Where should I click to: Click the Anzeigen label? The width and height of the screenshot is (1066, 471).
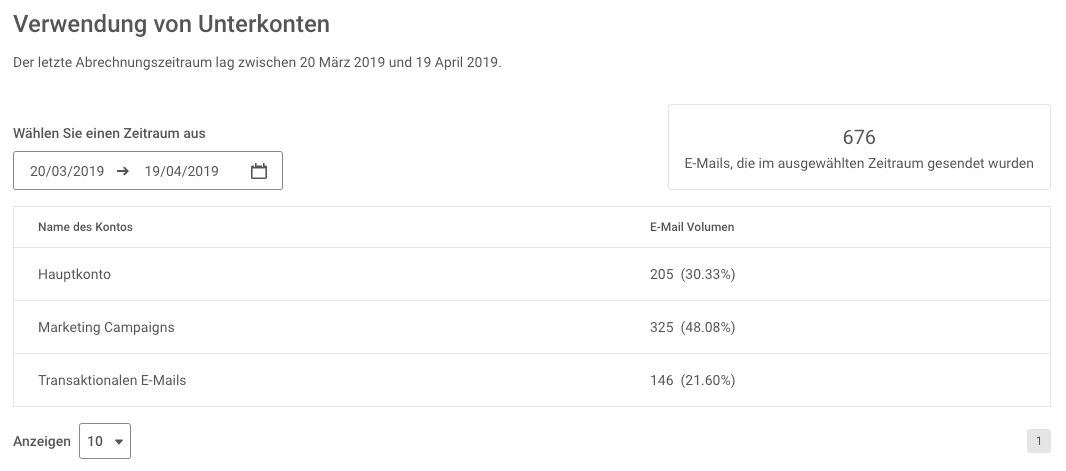tap(41, 442)
